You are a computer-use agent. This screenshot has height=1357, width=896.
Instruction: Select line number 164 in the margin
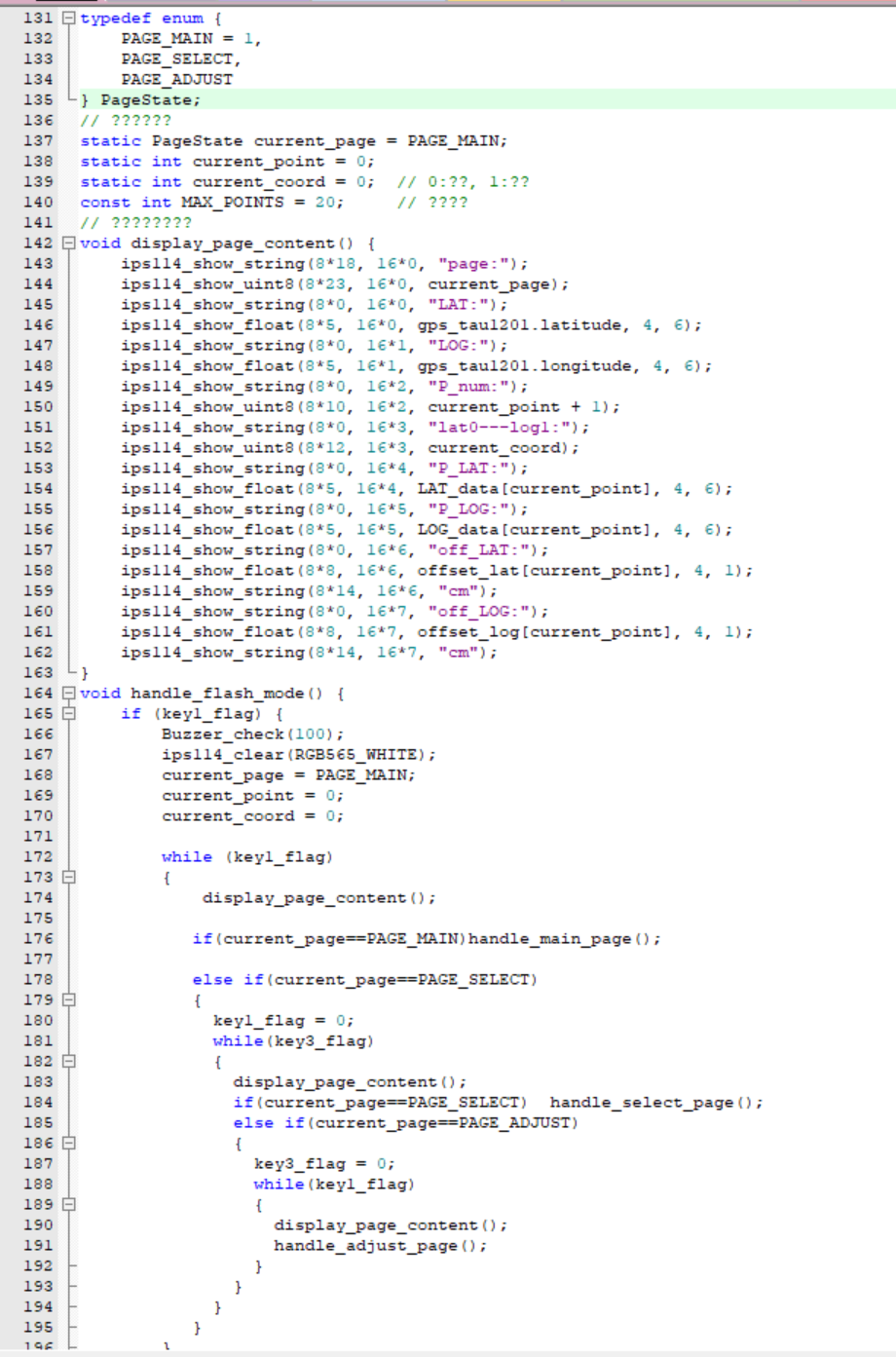(x=38, y=693)
